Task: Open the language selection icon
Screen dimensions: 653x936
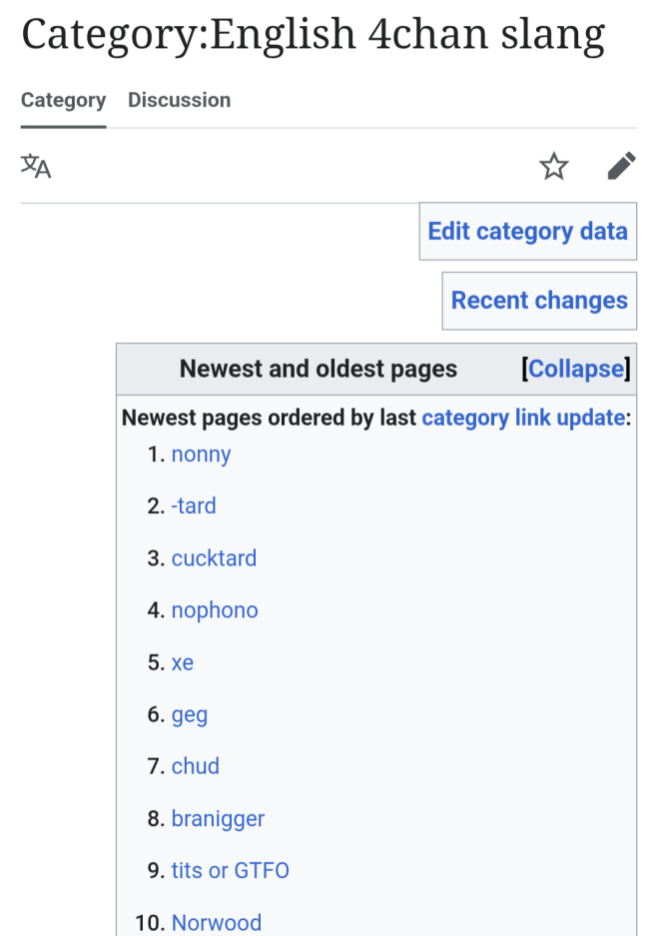Action: (x=36, y=166)
